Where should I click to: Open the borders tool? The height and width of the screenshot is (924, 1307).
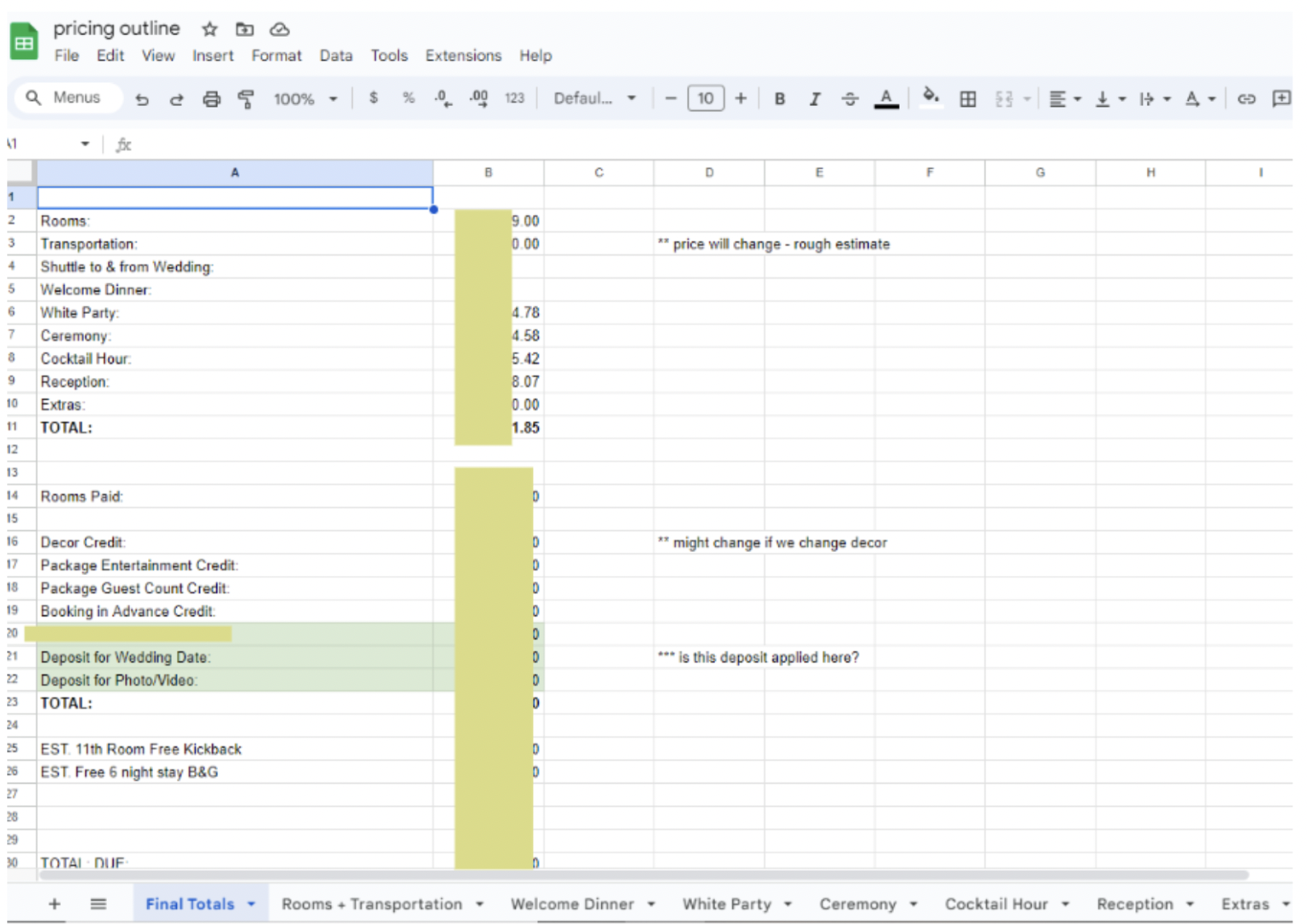967,99
